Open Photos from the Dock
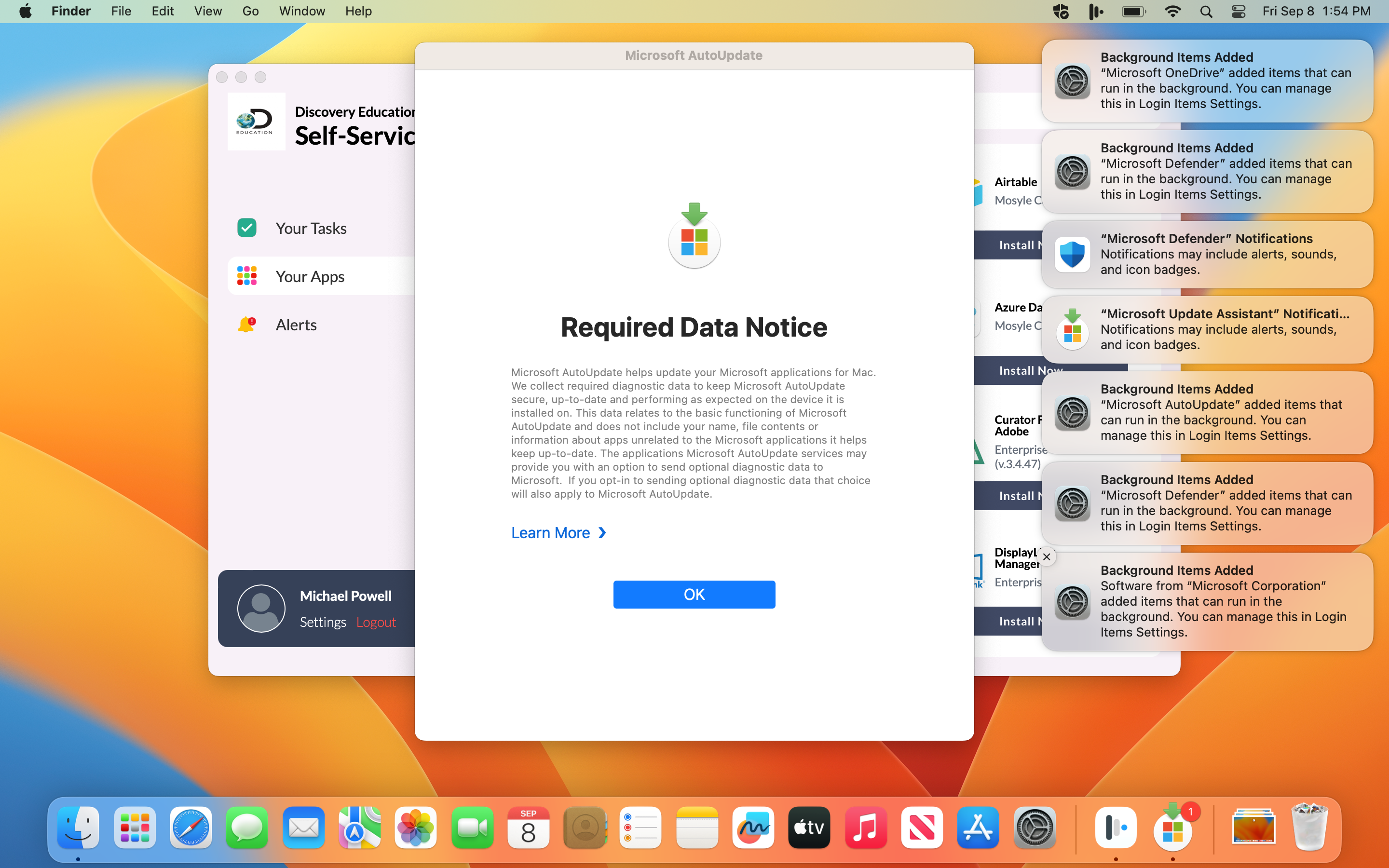This screenshot has height=868, width=1389. click(416, 827)
